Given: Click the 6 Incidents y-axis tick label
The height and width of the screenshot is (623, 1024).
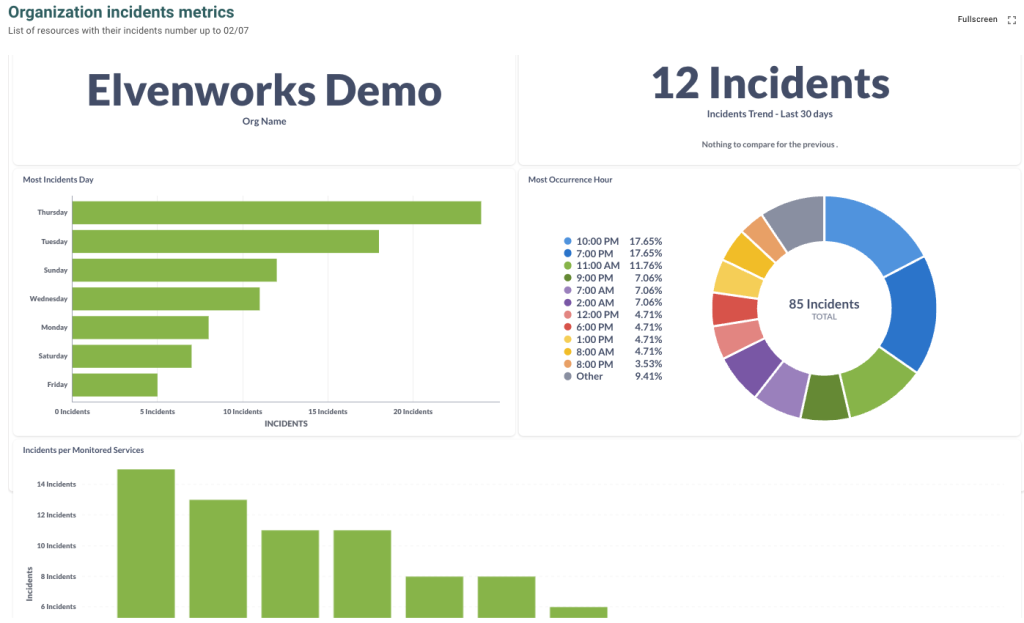Looking at the screenshot, I should (58, 607).
